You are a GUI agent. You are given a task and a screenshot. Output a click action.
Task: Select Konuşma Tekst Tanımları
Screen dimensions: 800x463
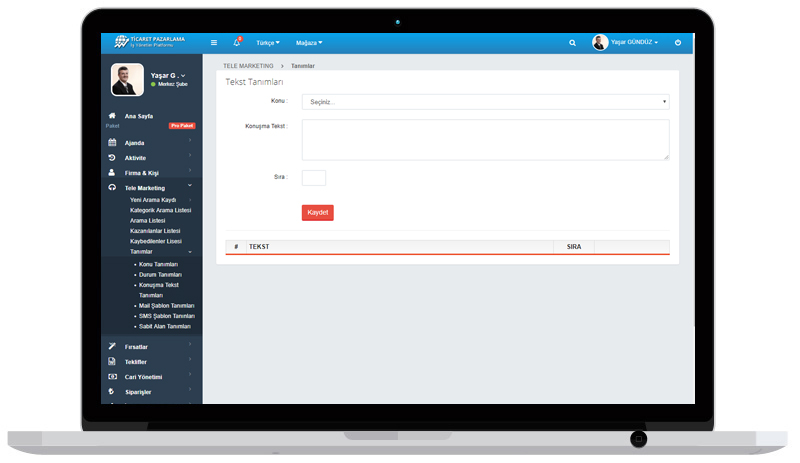[159, 290]
